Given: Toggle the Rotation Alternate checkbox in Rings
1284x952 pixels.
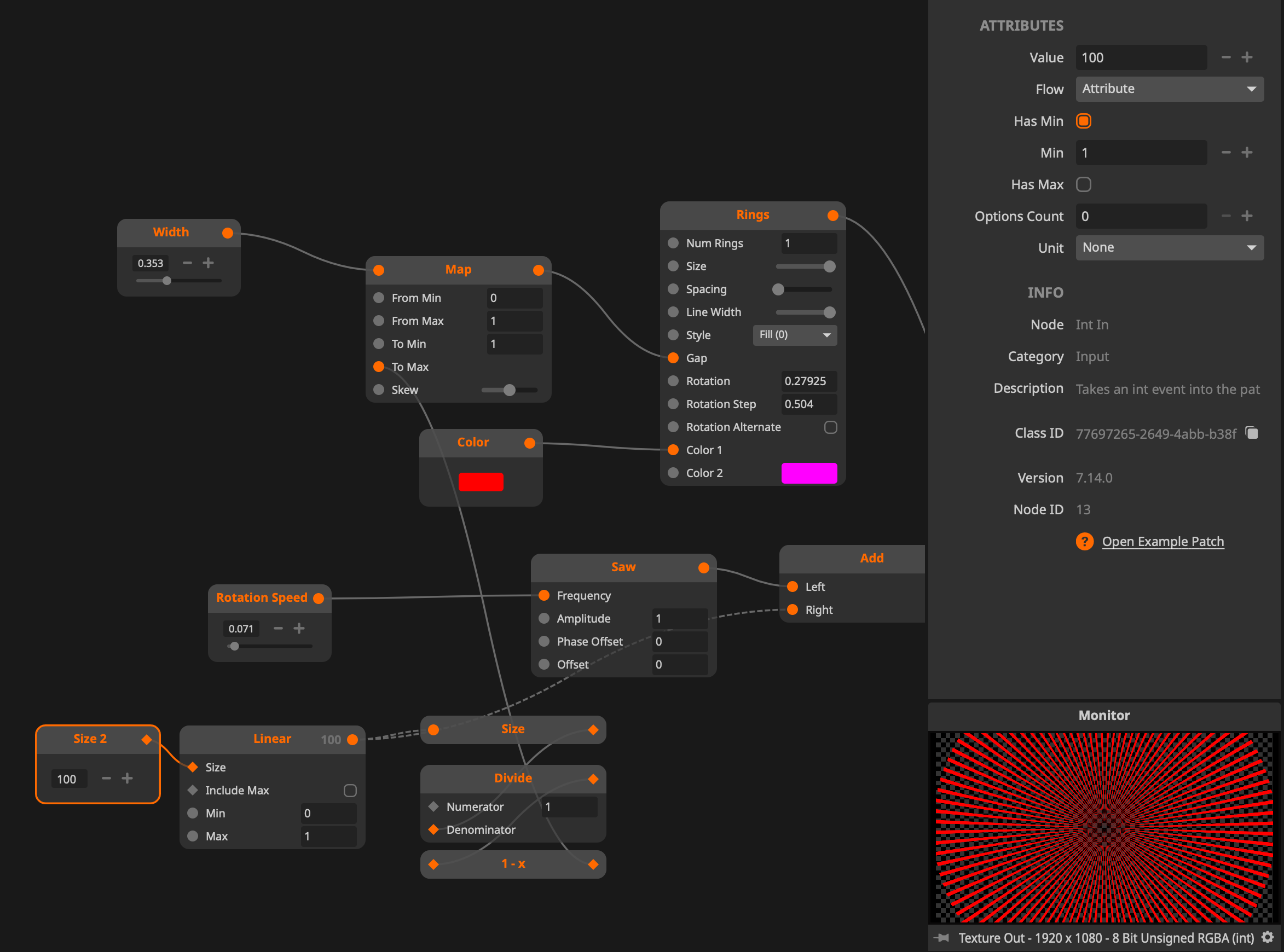Looking at the screenshot, I should pyautogui.click(x=830, y=427).
